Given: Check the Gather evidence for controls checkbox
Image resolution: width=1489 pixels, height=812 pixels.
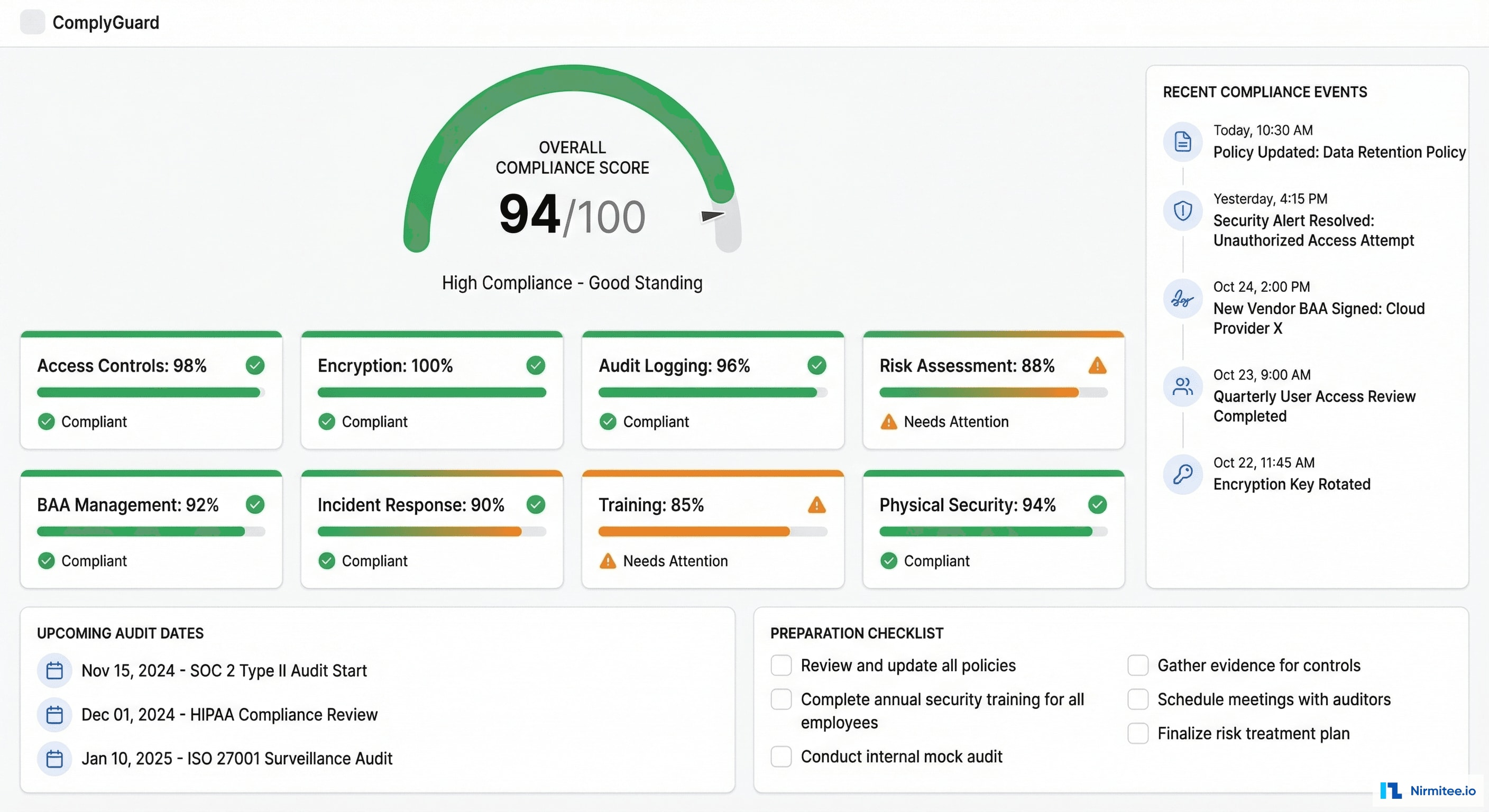Looking at the screenshot, I should [x=1138, y=666].
